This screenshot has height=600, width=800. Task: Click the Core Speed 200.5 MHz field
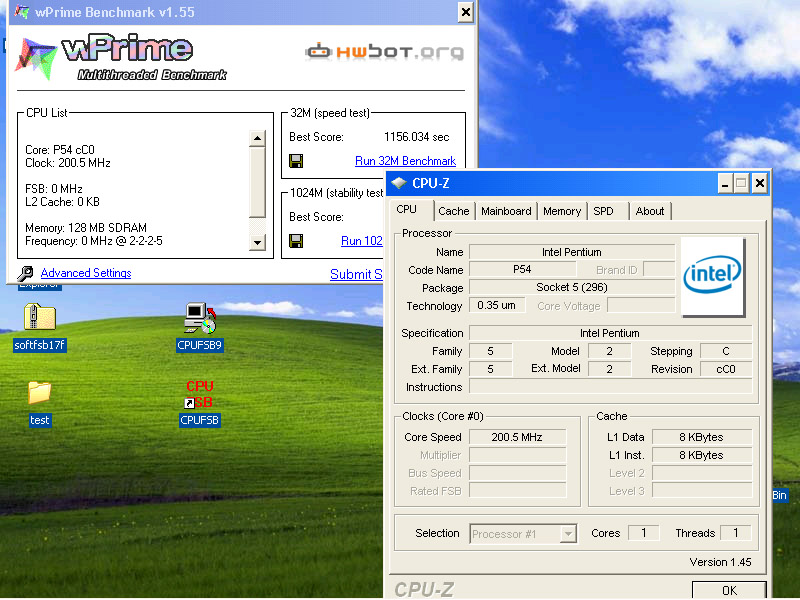pos(517,437)
